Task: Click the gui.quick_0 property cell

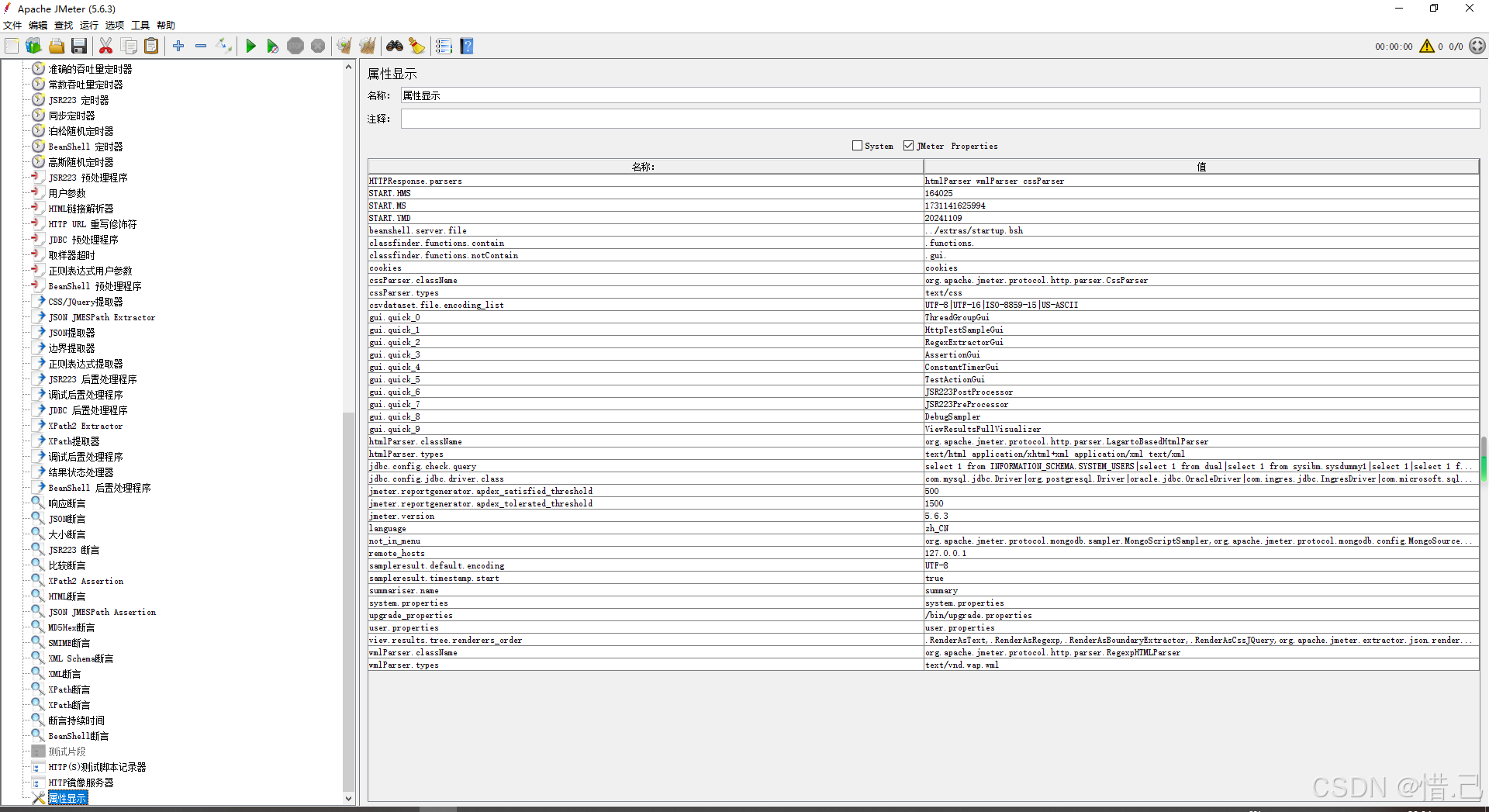Action: tap(645, 317)
